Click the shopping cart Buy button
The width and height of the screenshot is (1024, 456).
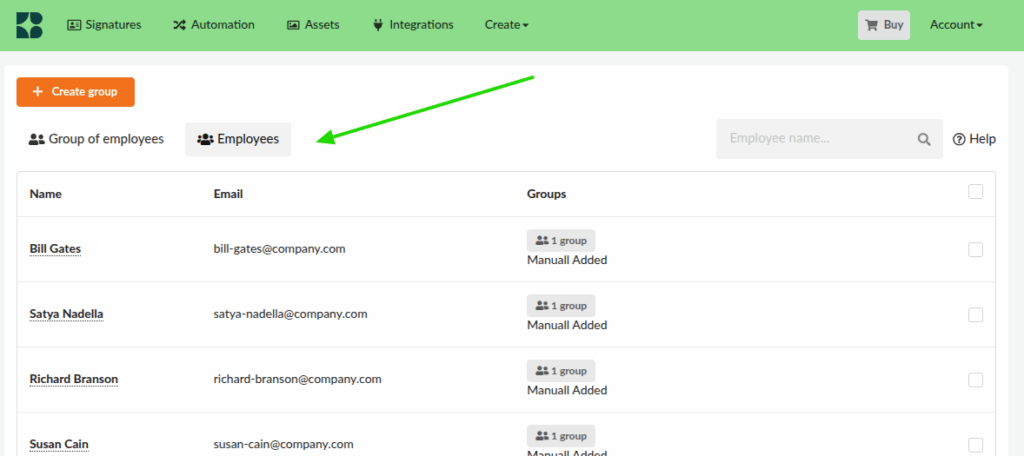click(x=883, y=25)
